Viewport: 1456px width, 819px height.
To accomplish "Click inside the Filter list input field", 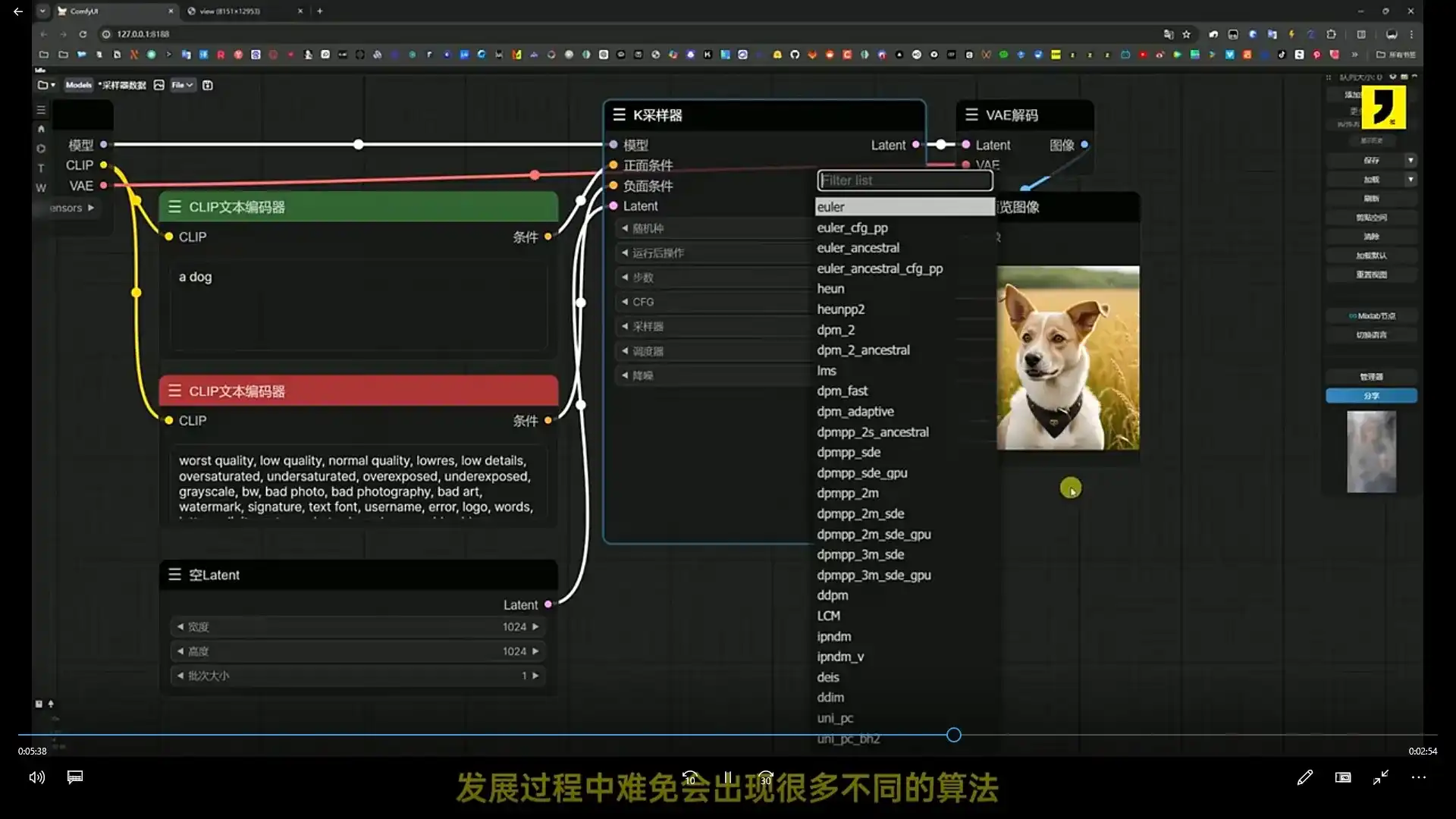I will click(x=905, y=180).
